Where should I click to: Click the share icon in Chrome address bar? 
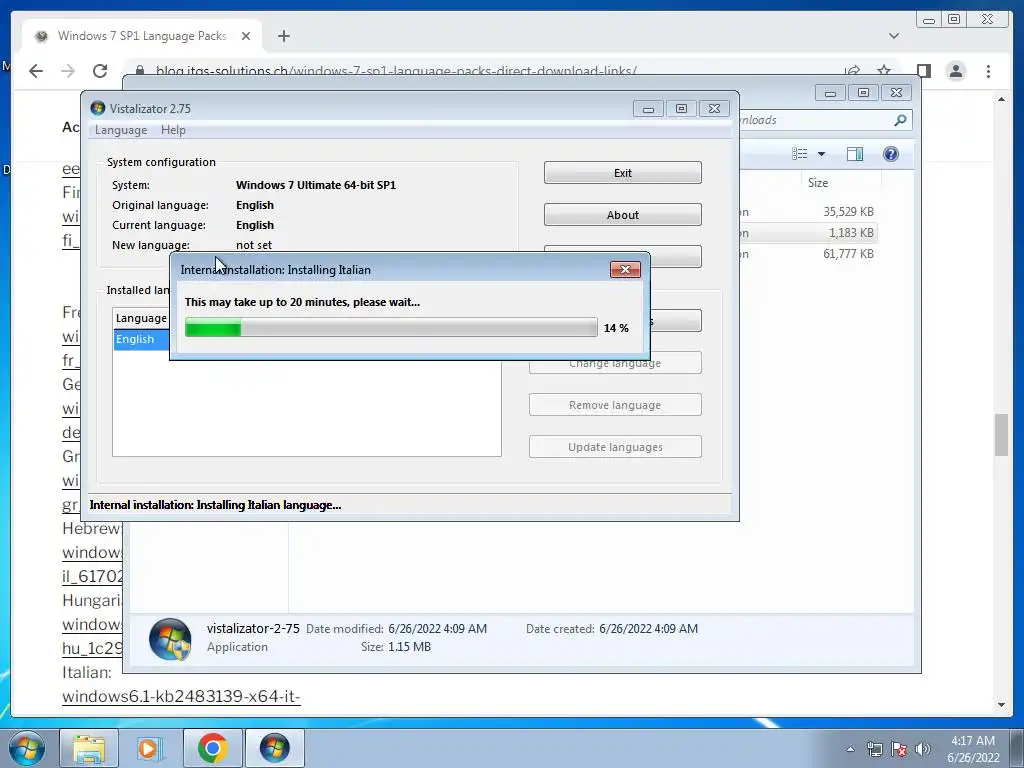(x=852, y=71)
